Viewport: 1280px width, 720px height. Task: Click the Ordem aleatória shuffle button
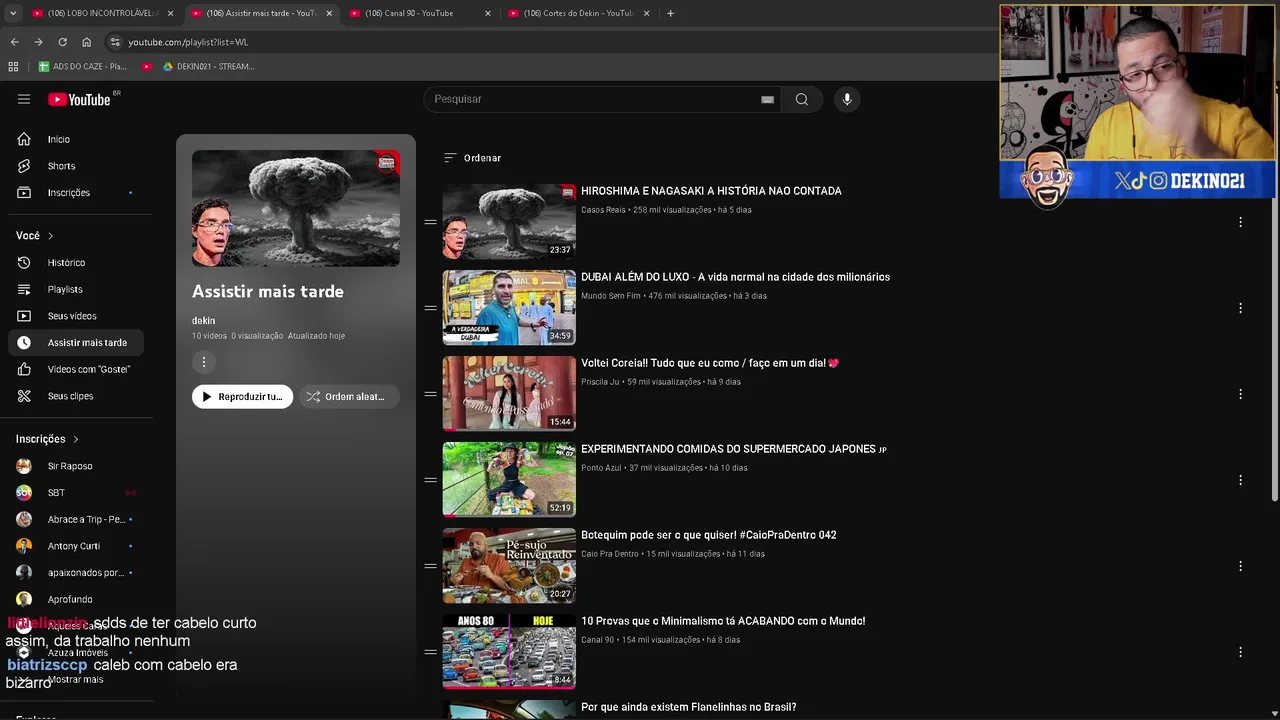tap(348, 397)
